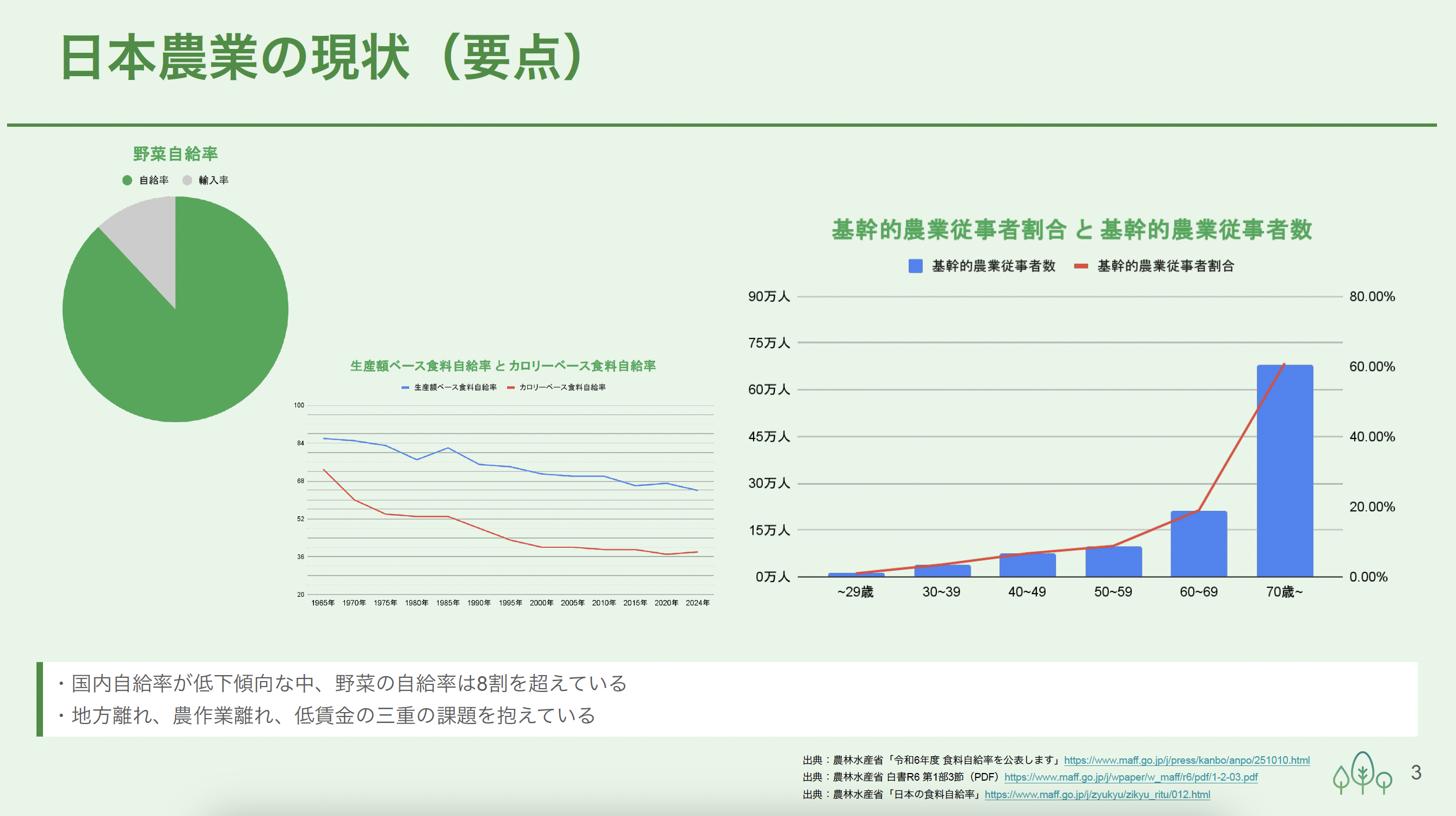The image size is (1456, 816).
Task: Click the 野菜自給率 pie chart title
Action: point(175,154)
